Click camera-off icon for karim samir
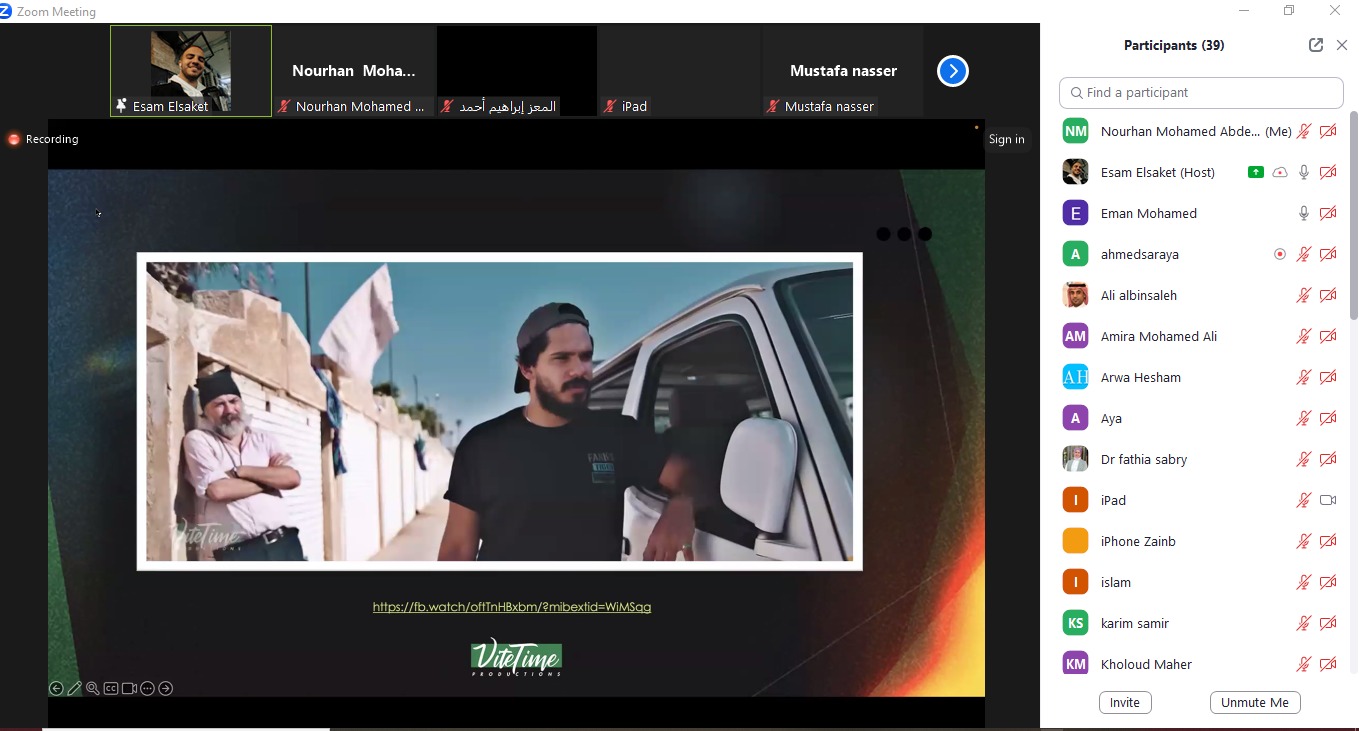The image size is (1359, 731). [1328, 624]
